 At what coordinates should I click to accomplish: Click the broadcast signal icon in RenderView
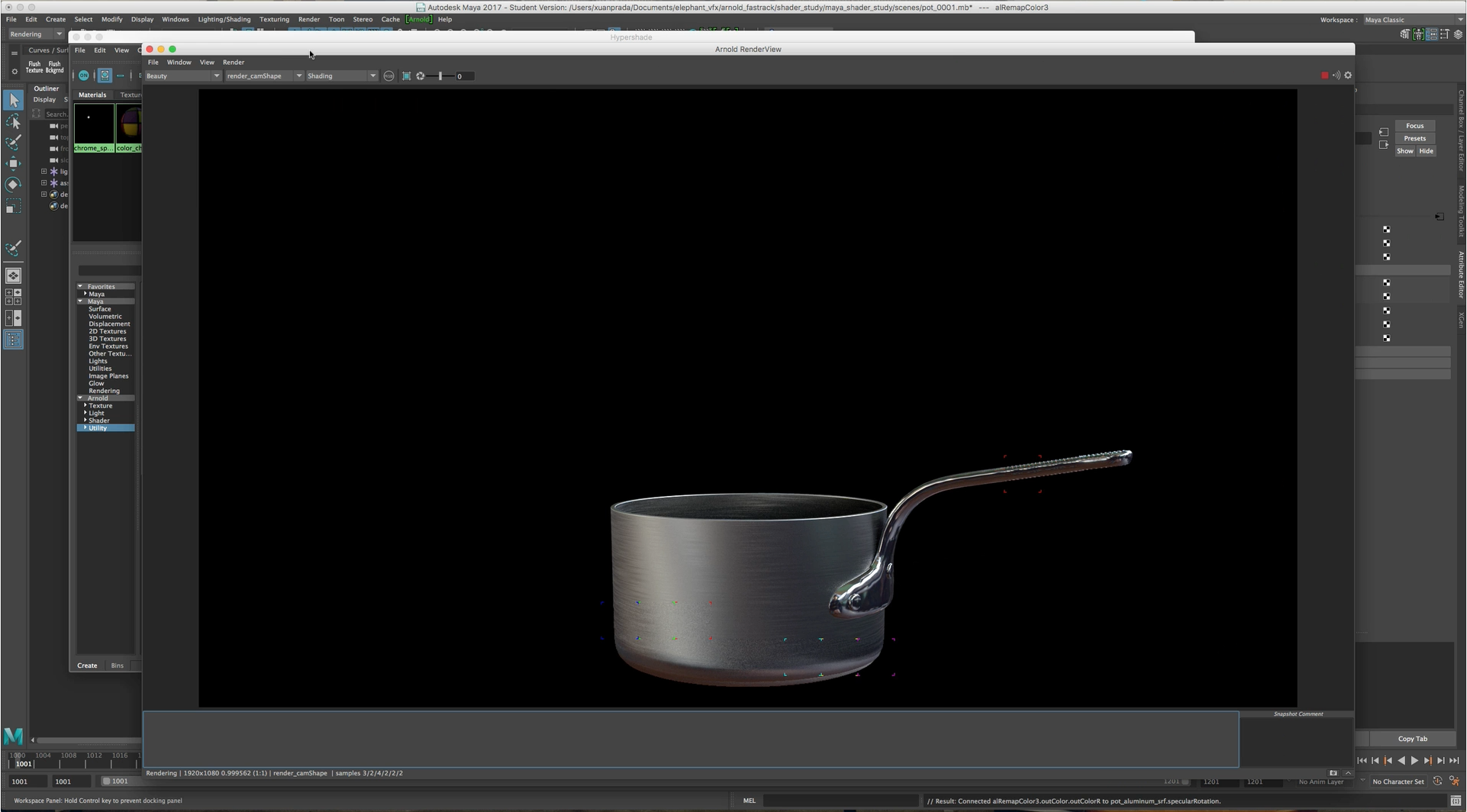point(1336,76)
